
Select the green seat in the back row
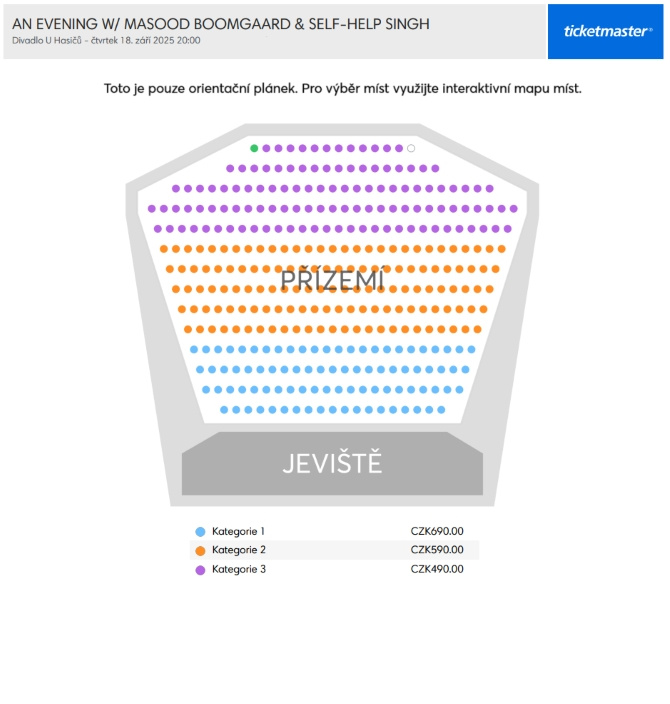pos(254,148)
